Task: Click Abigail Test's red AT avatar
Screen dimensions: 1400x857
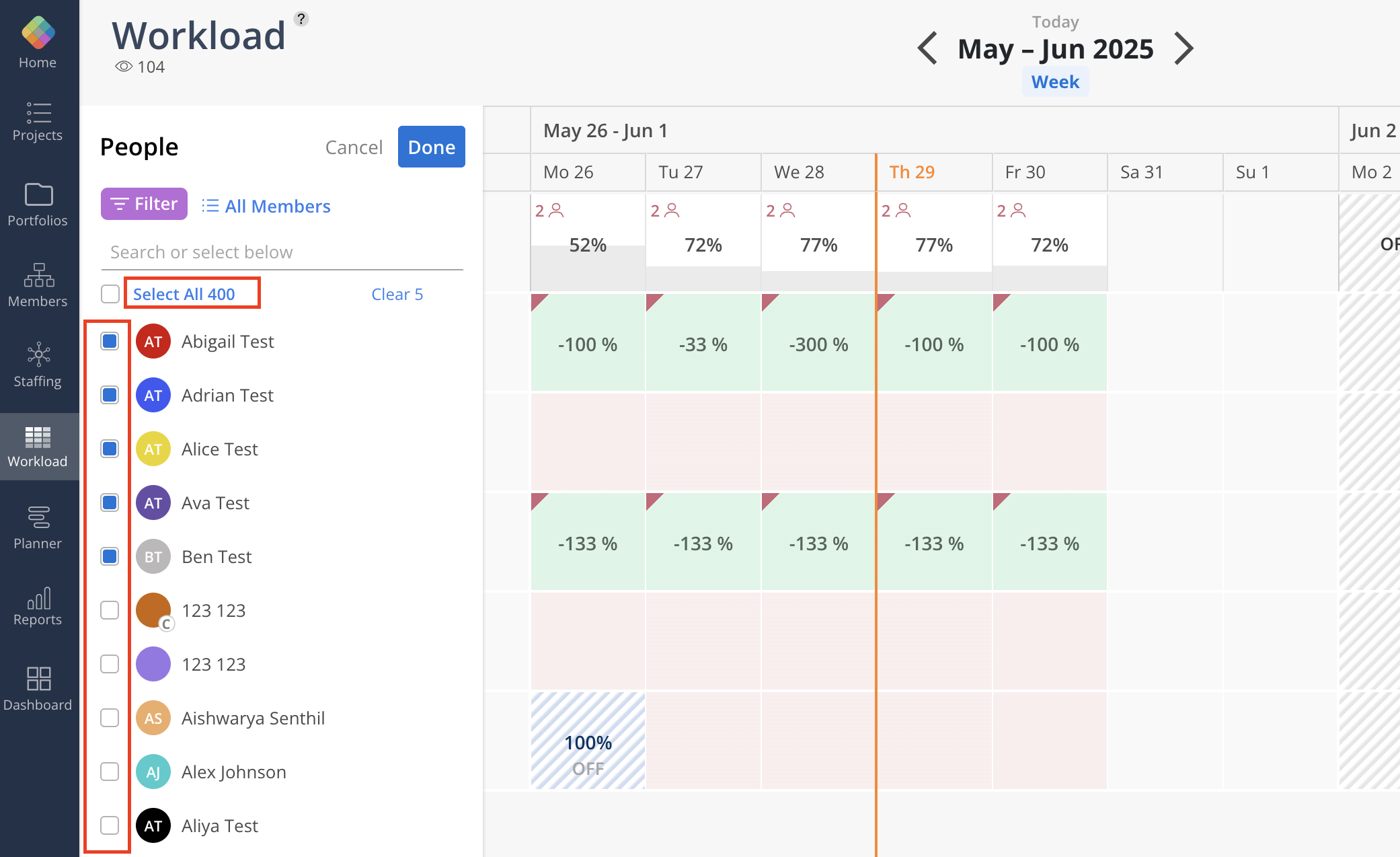Action: point(153,342)
